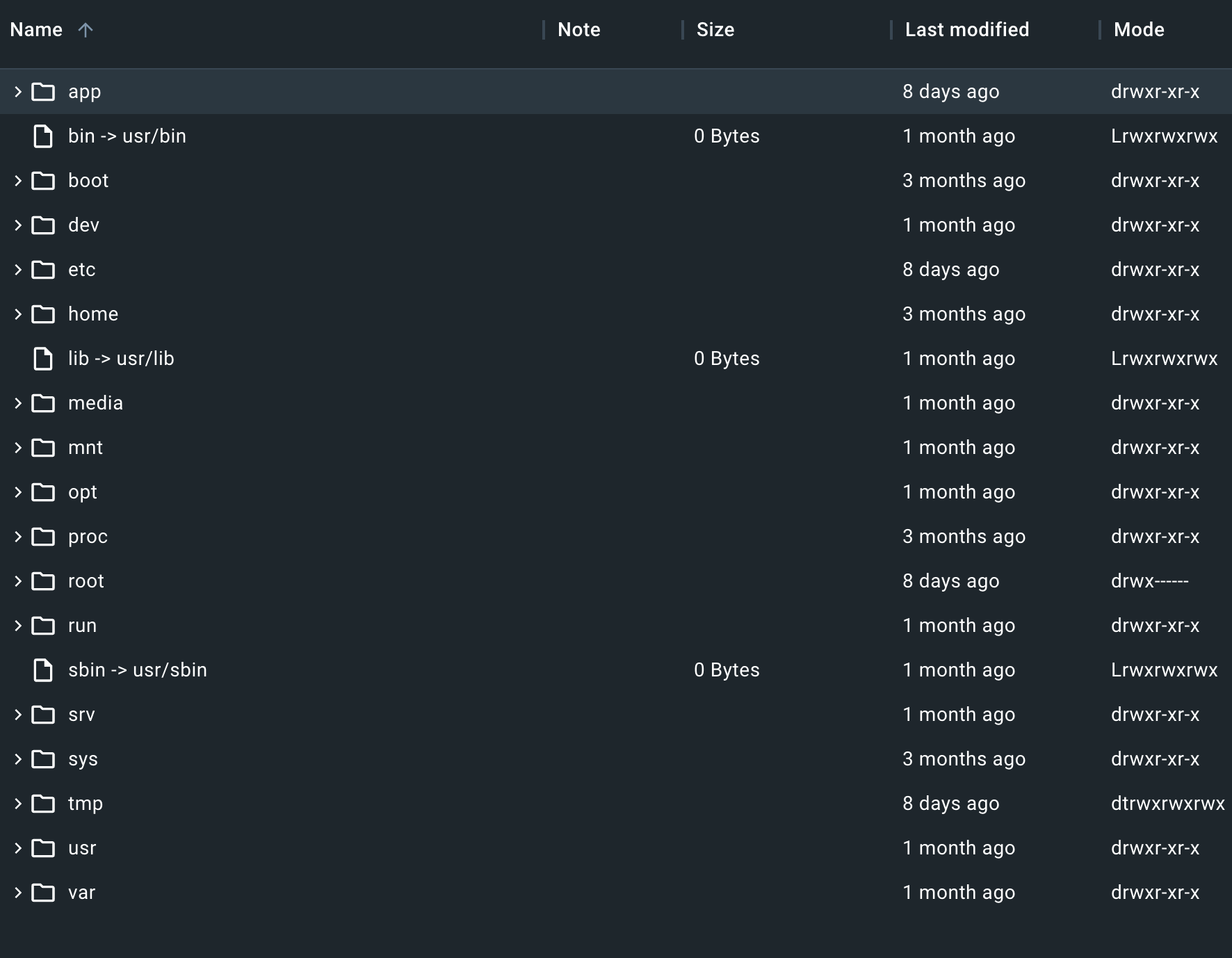This screenshot has width=1232, height=958.
Task: Click the root folder icon
Action: tap(43, 581)
